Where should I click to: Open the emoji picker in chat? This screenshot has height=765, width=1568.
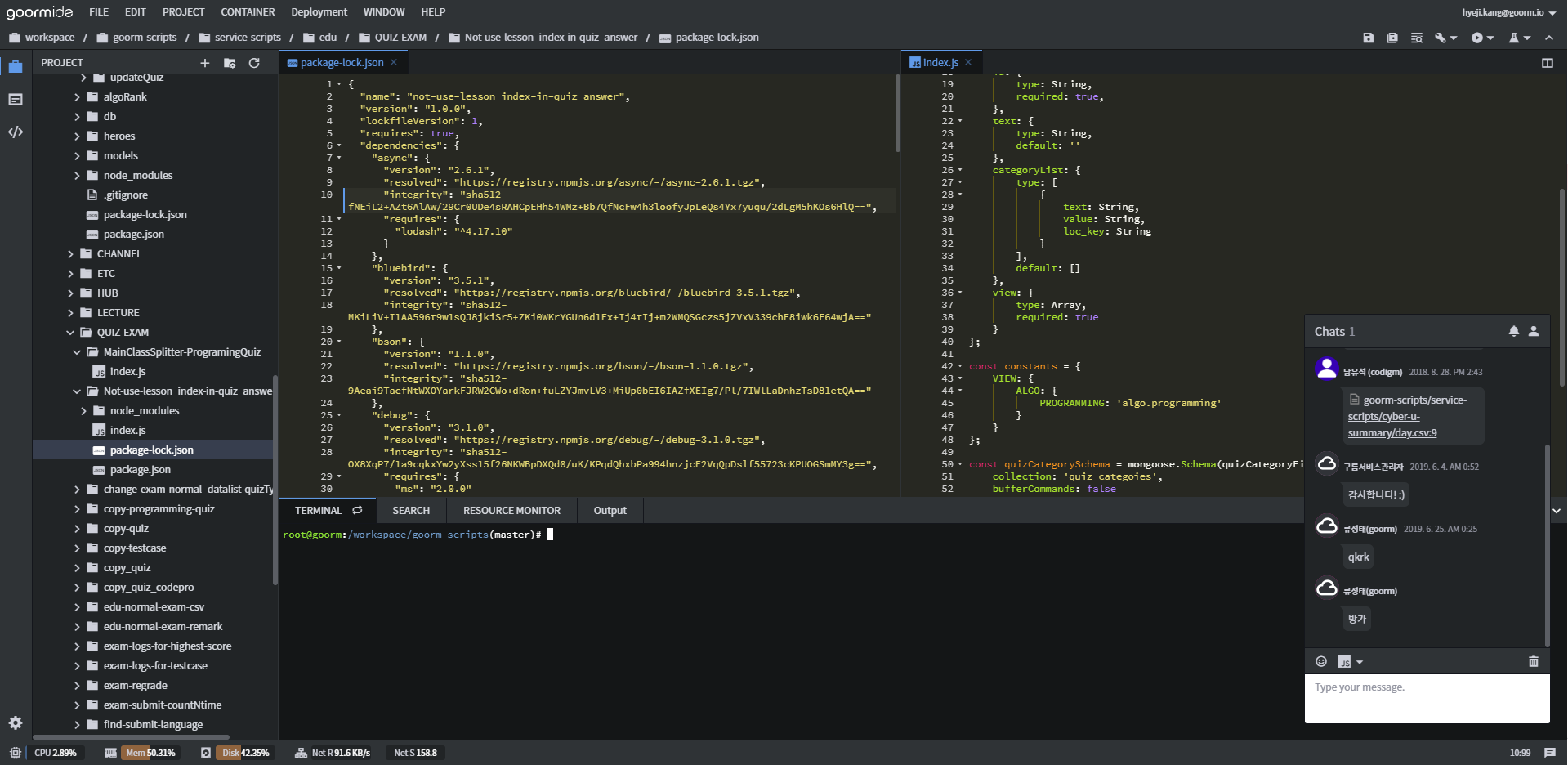click(x=1321, y=661)
